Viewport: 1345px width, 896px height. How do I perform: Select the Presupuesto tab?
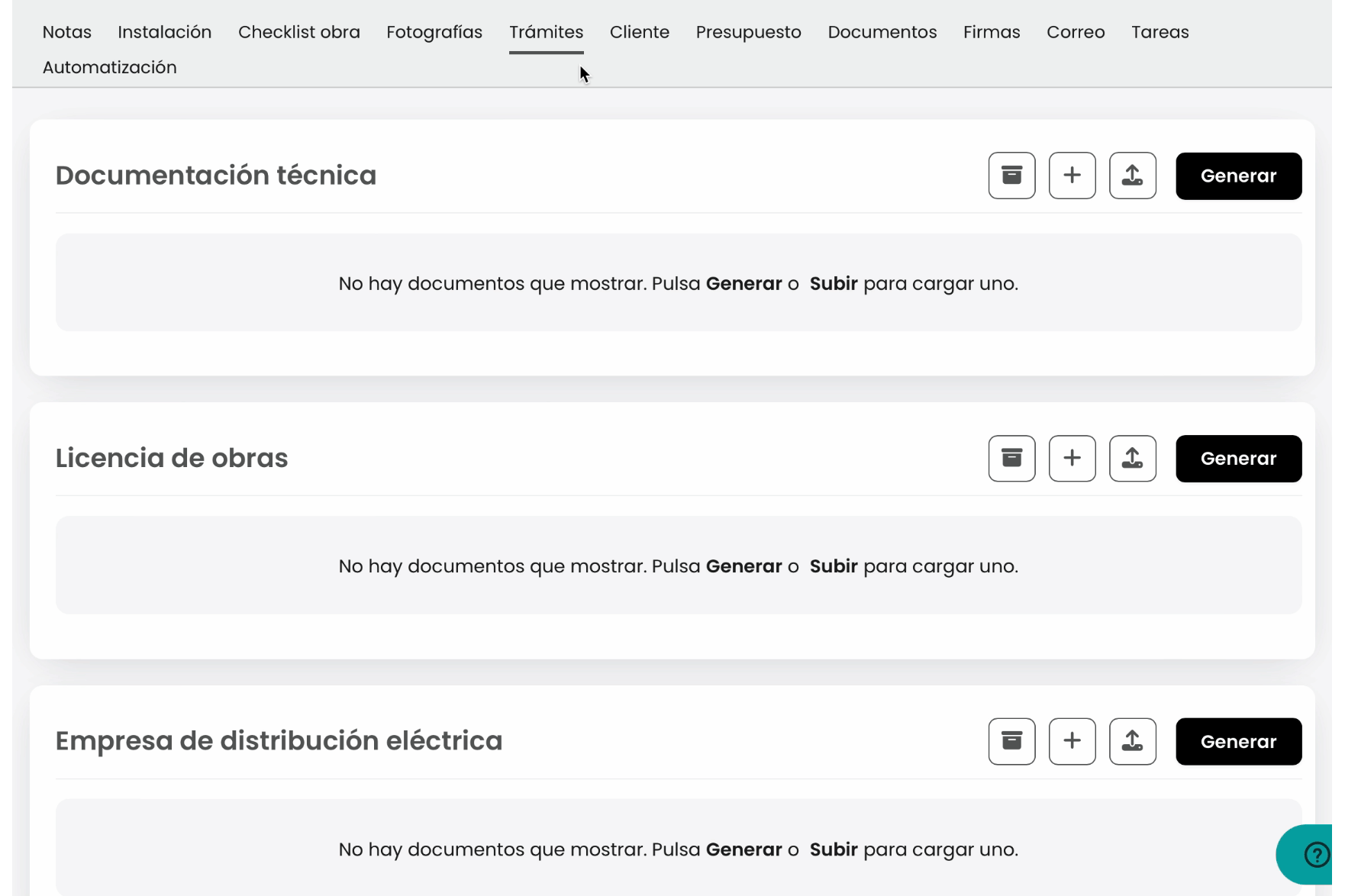tap(748, 32)
